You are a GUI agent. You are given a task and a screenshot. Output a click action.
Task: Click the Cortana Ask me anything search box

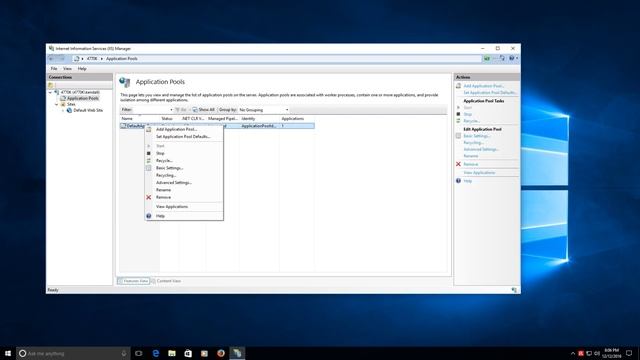pos(73,353)
